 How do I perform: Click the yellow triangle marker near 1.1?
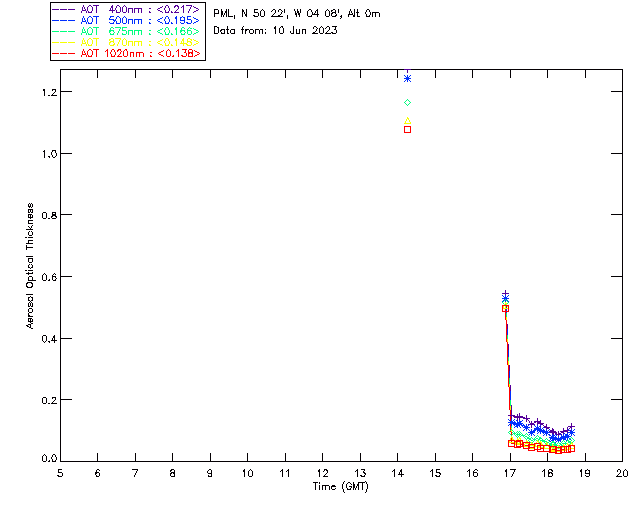pos(407,121)
